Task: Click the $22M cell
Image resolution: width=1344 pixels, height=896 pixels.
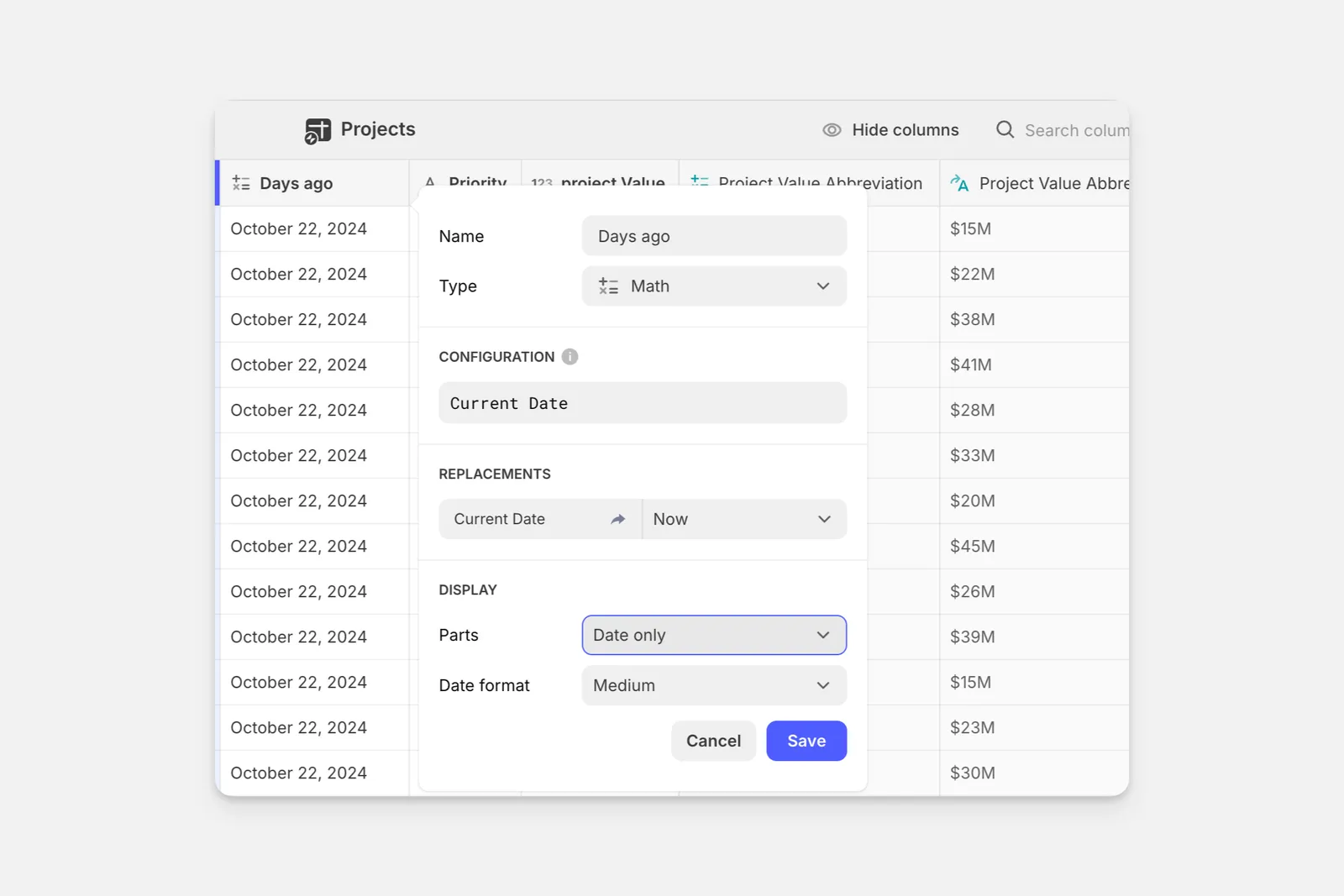Action: click(x=1034, y=274)
